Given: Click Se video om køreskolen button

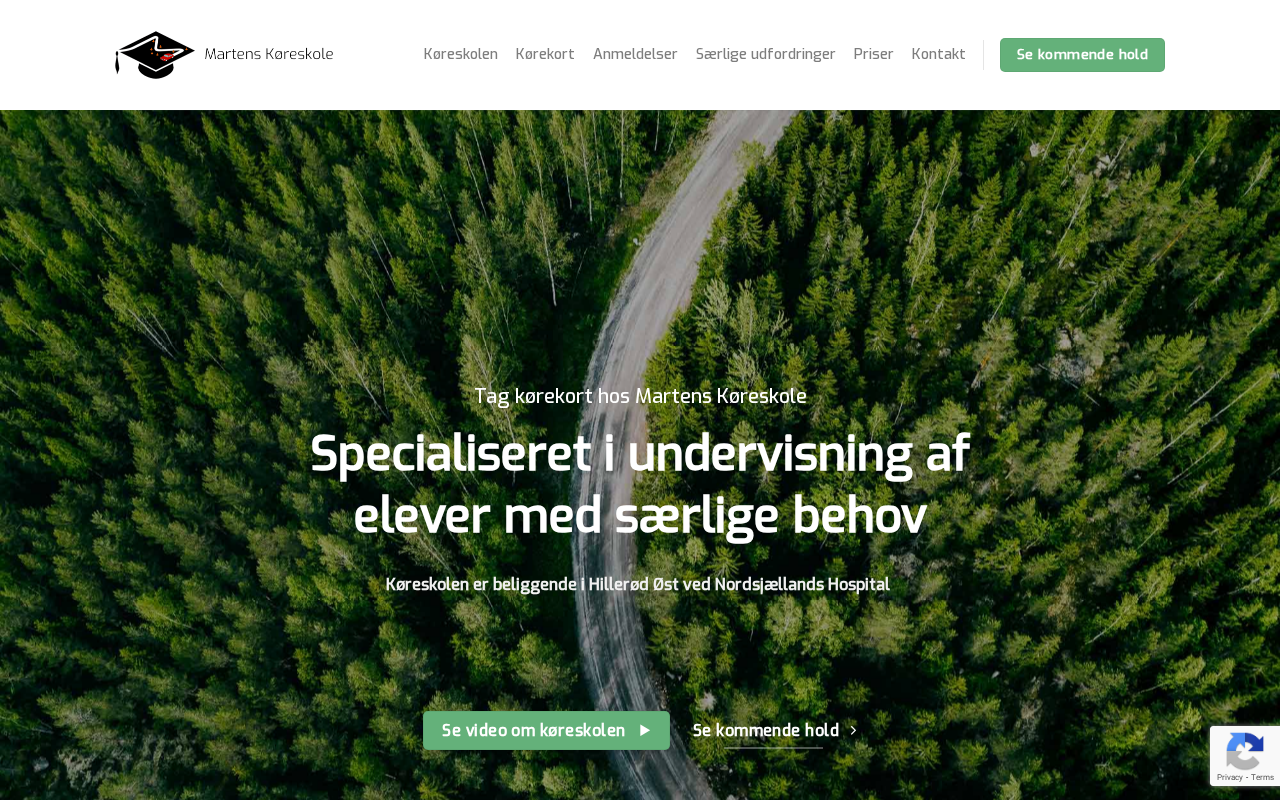Looking at the screenshot, I should [546, 731].
